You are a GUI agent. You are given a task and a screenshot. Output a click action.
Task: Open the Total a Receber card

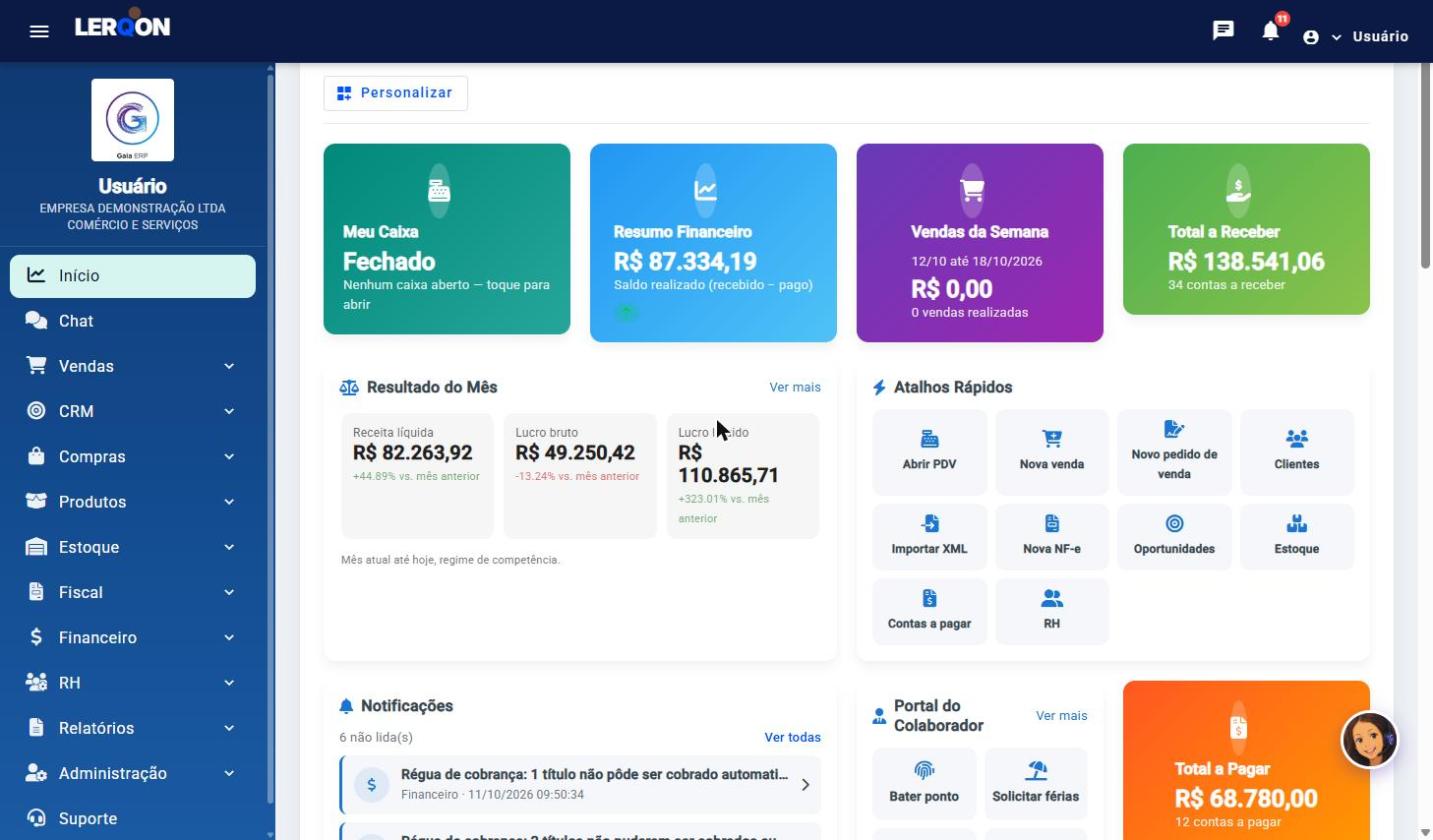coord(1246,229)
